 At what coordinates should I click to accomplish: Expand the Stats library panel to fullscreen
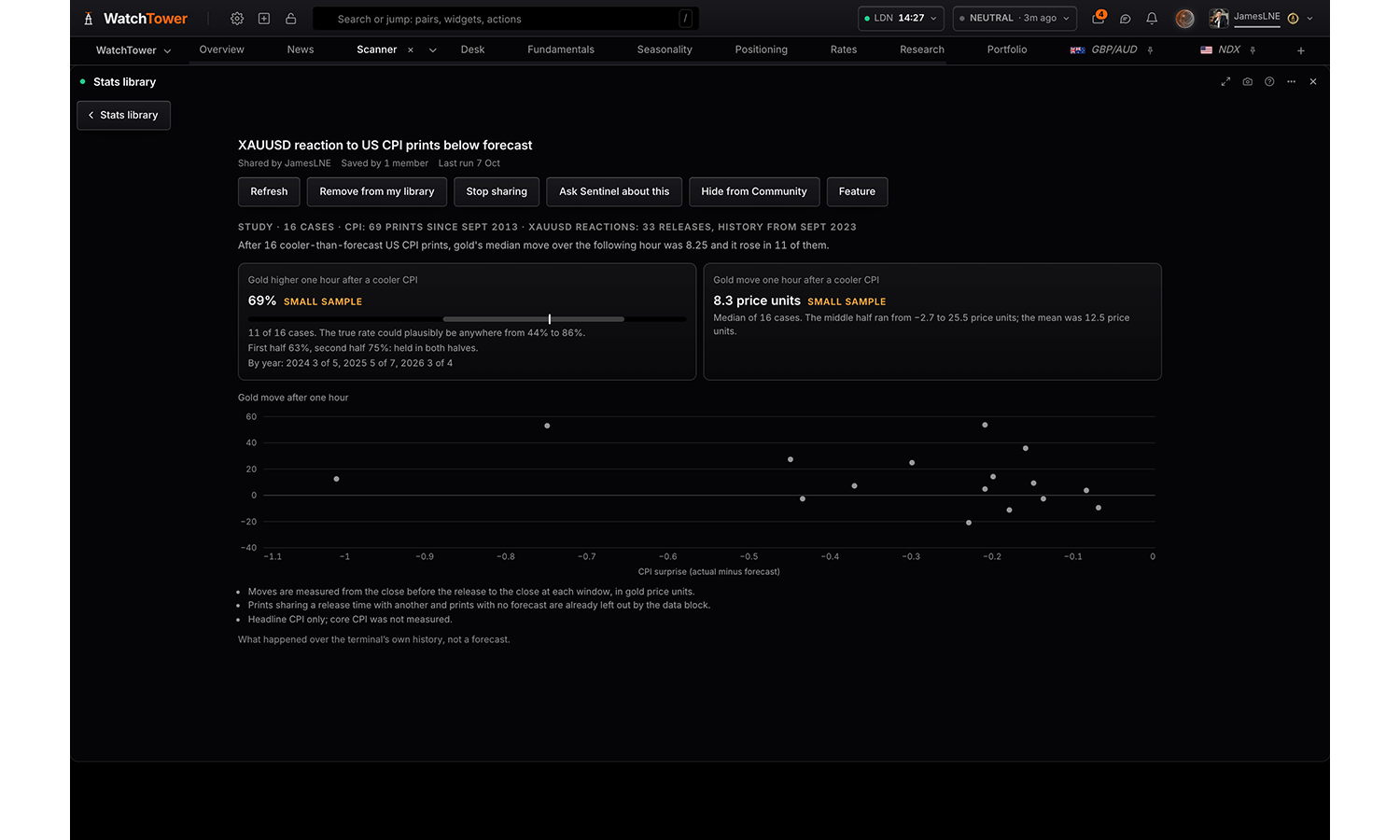(1225, 82)
